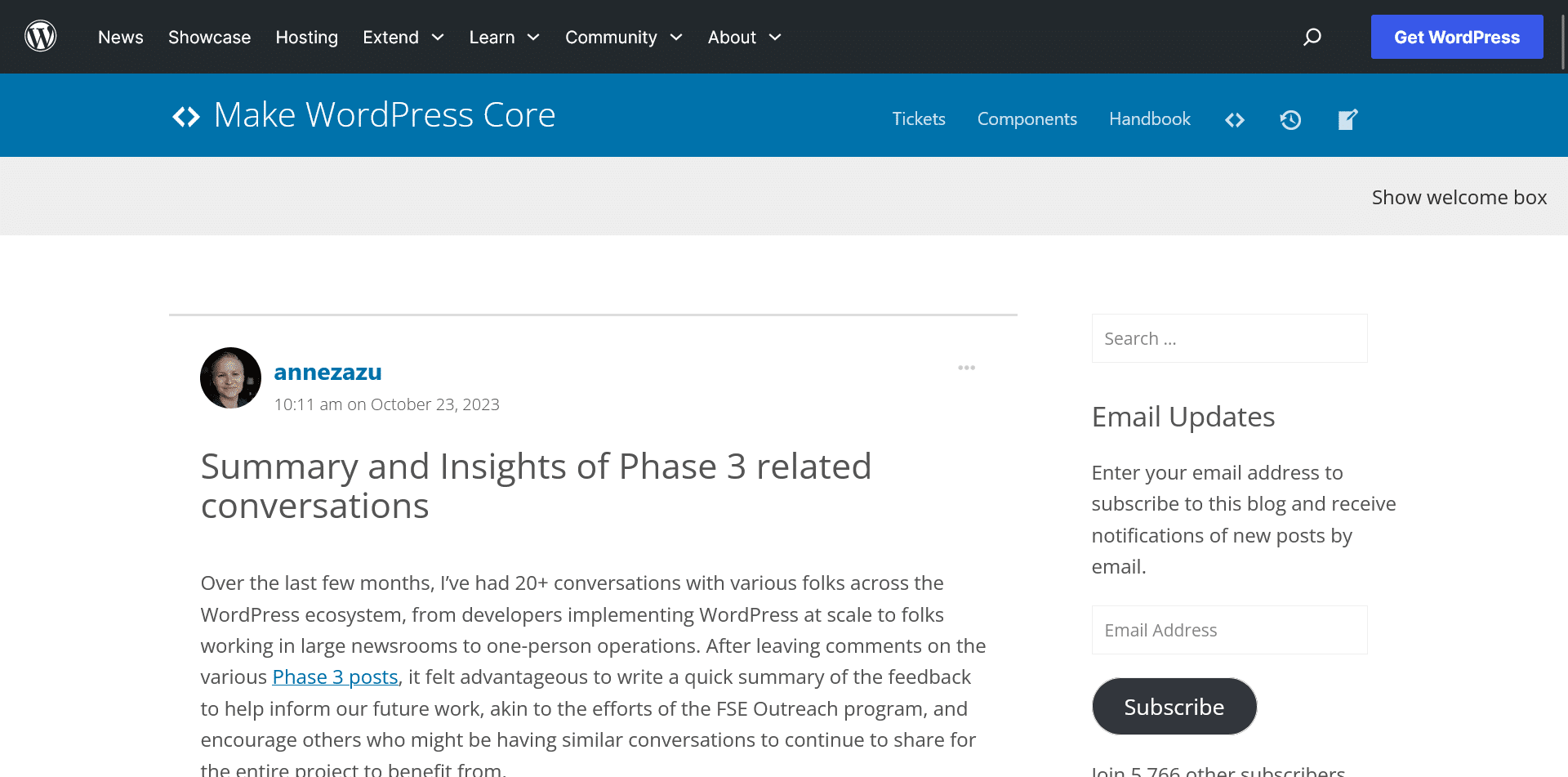Click the sidebar Search field
Image resolution: width=1568 pixels, height=777 pixels.
click(1229, 338)
